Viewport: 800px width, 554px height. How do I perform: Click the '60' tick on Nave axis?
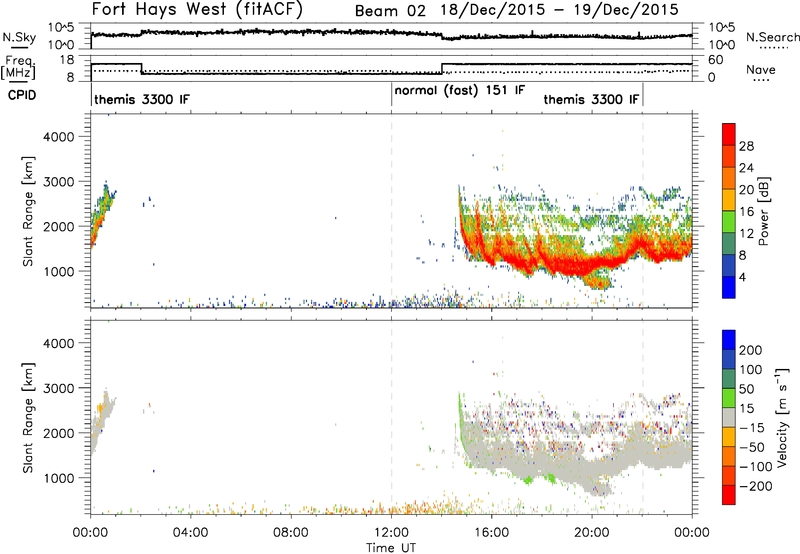tap(716, 60)
